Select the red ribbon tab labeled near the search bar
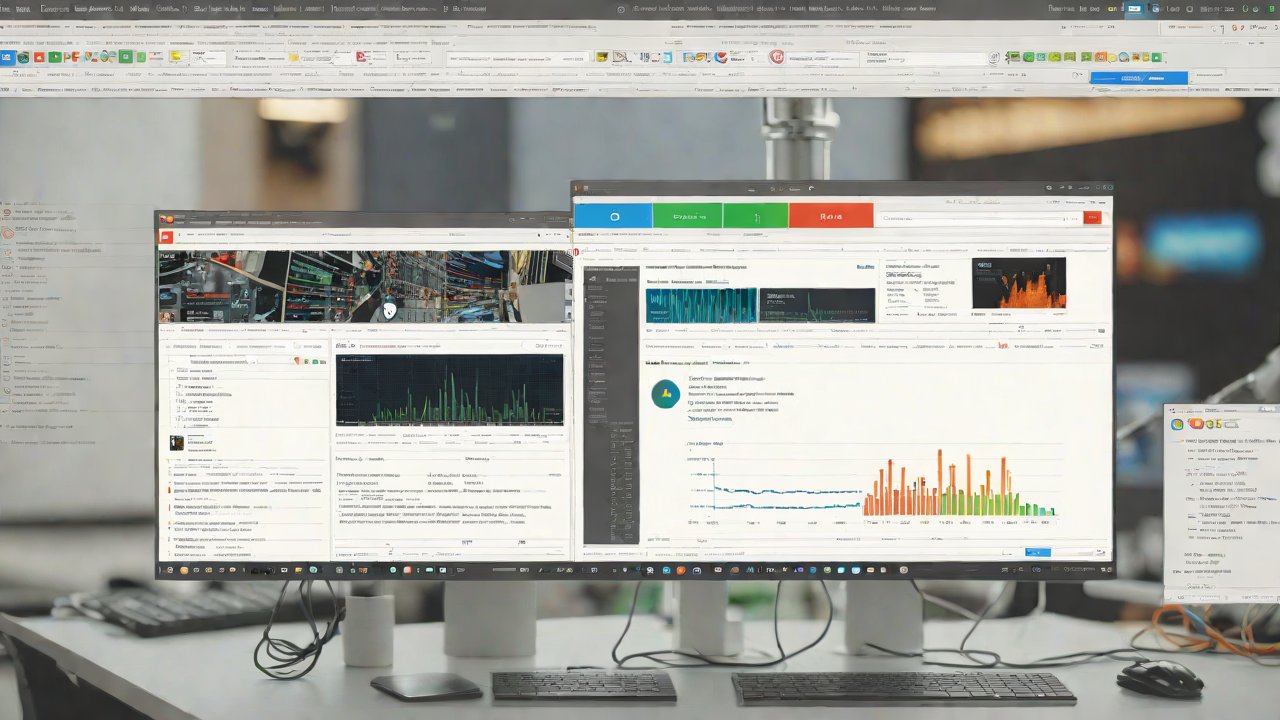 click(x=831, y=215)
